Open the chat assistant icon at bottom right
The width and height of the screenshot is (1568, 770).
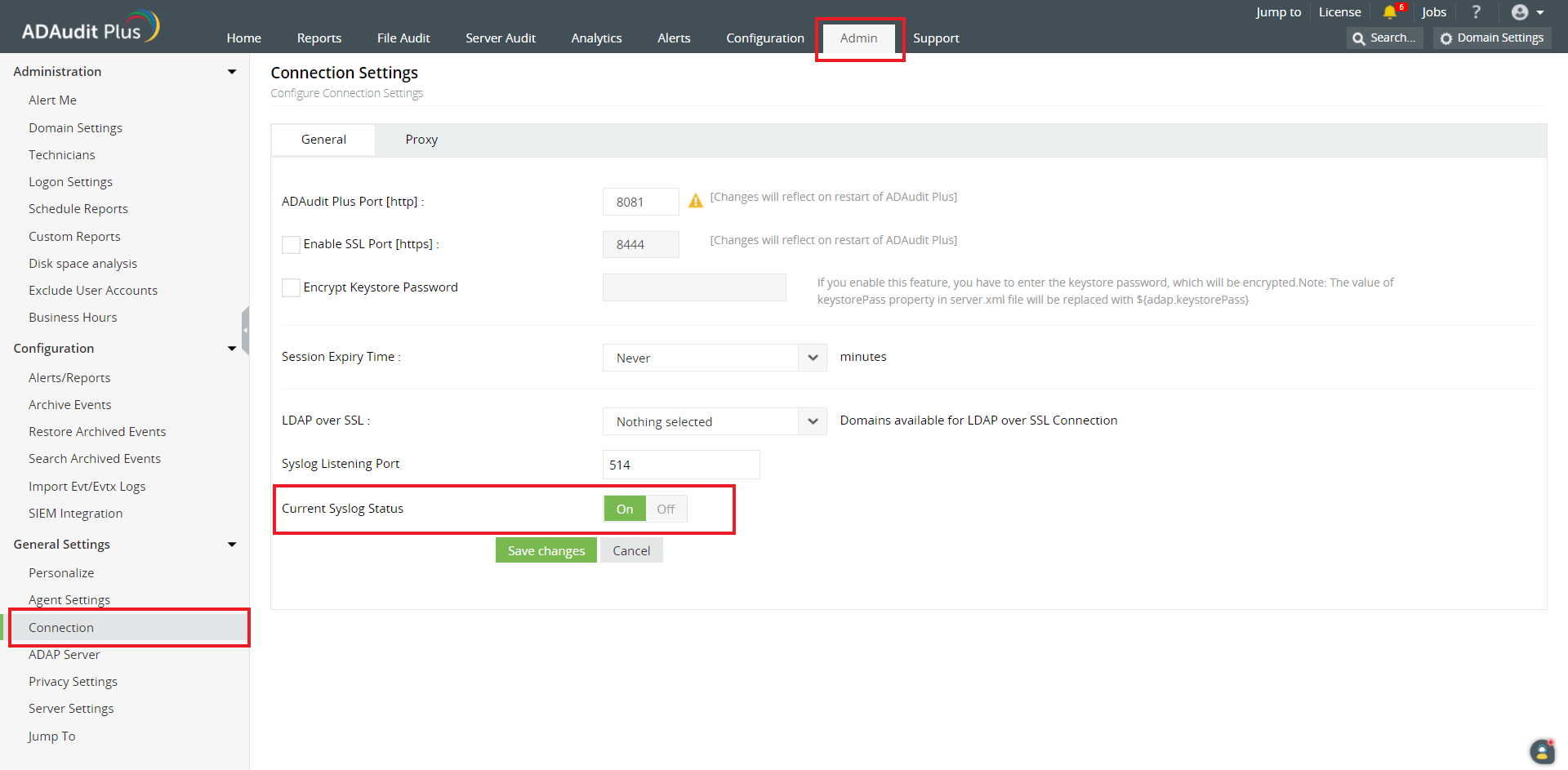point(1541,751)
